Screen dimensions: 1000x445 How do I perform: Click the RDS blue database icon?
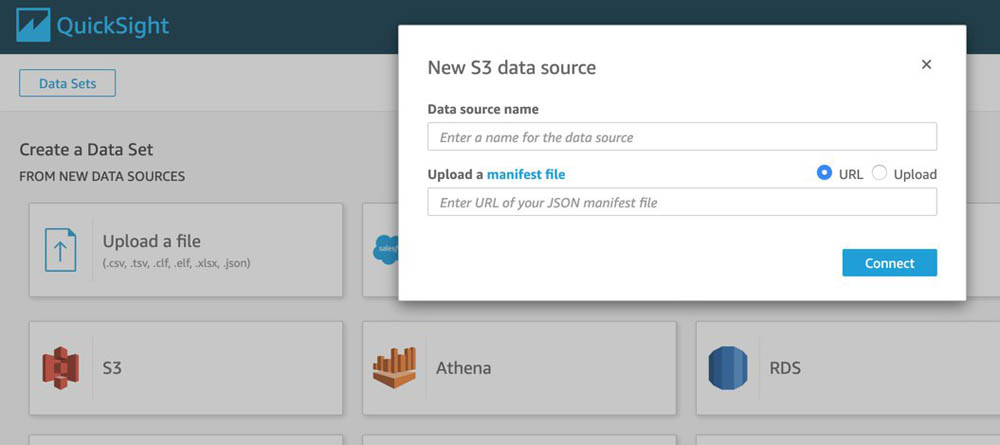(x=728, y=368)
